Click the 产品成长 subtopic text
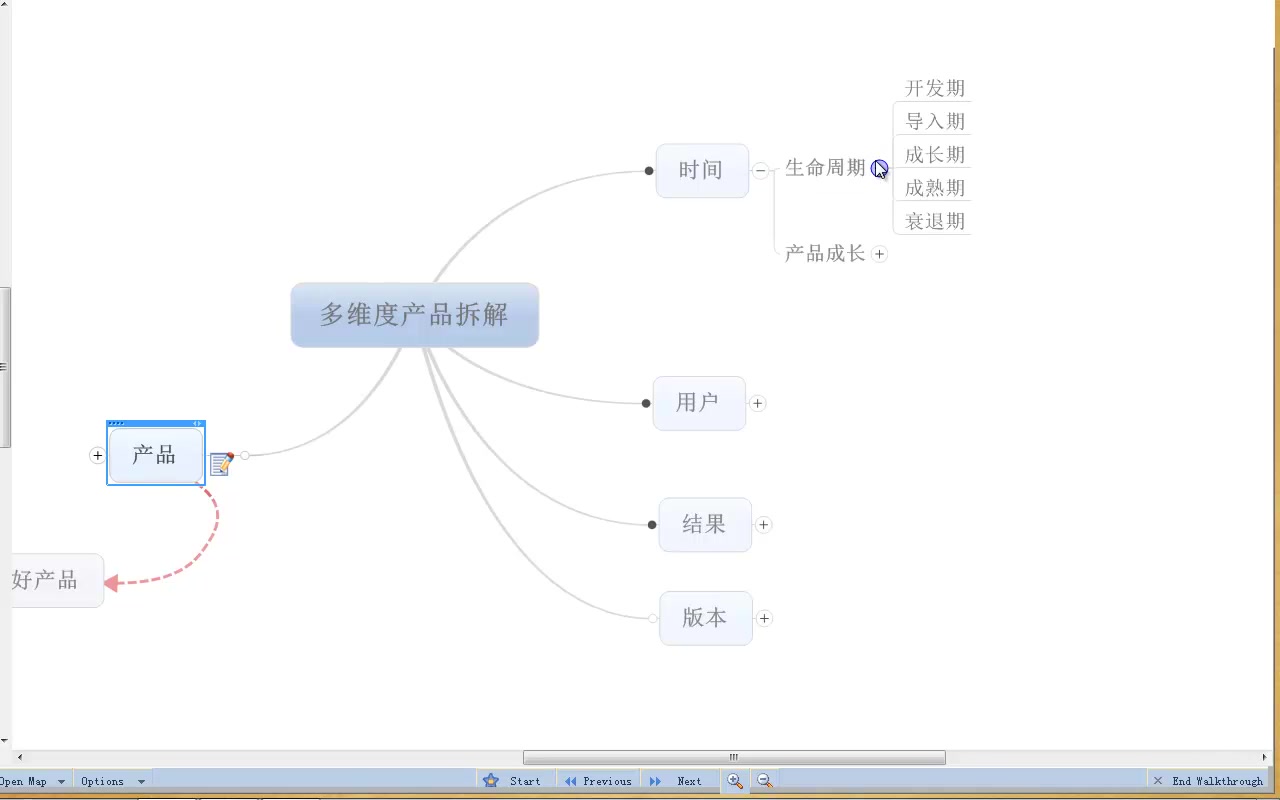Viewport: 1280px width, 800px height. click(x=825, y=254)
